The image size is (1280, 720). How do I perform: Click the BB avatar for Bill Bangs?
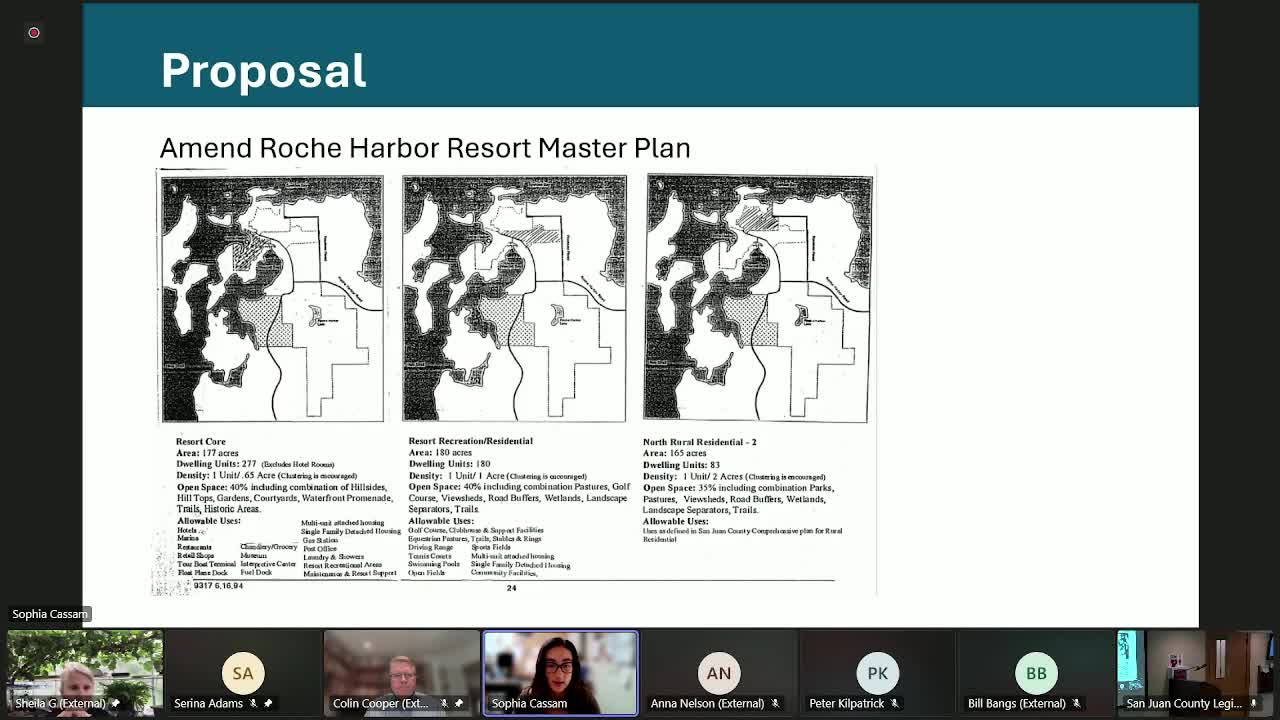[1036, 673]
